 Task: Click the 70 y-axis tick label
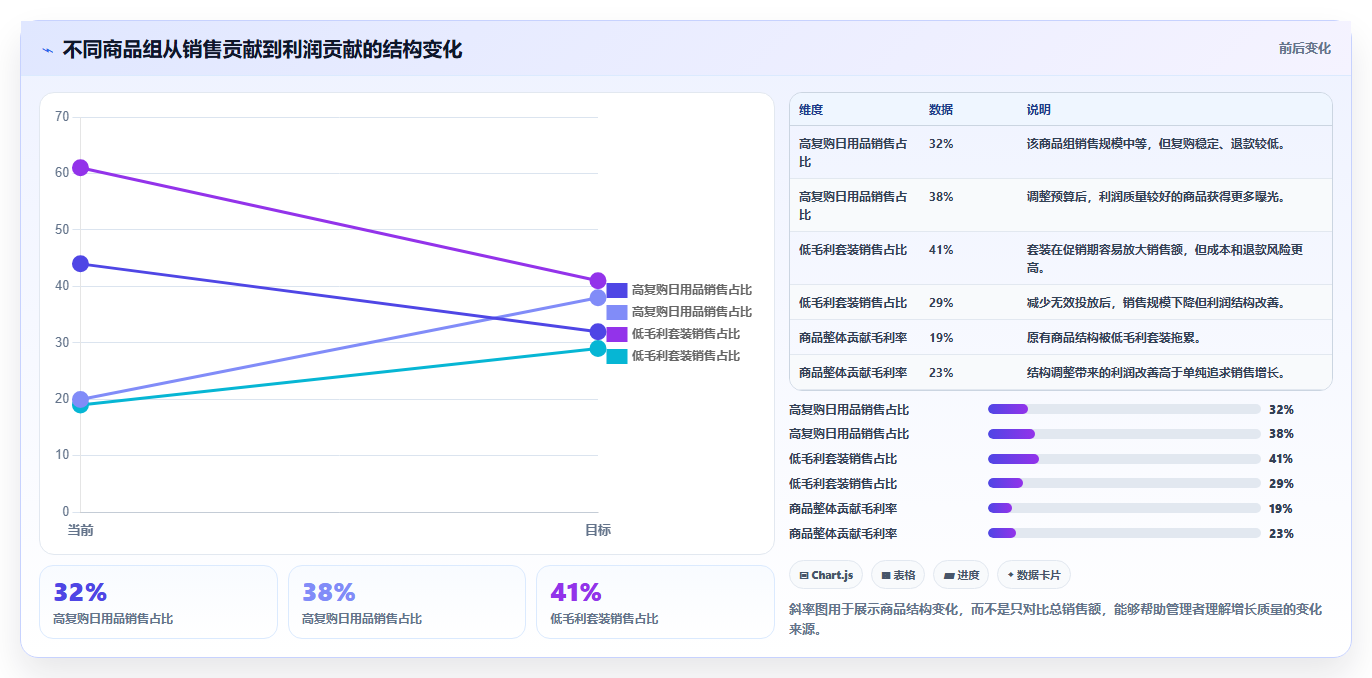62,117
